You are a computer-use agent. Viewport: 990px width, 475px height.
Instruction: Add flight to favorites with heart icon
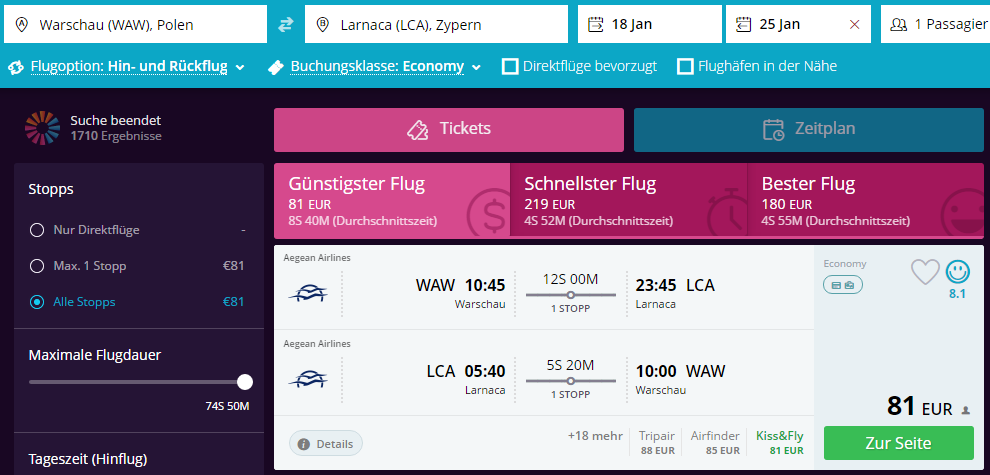coord(925,272)
